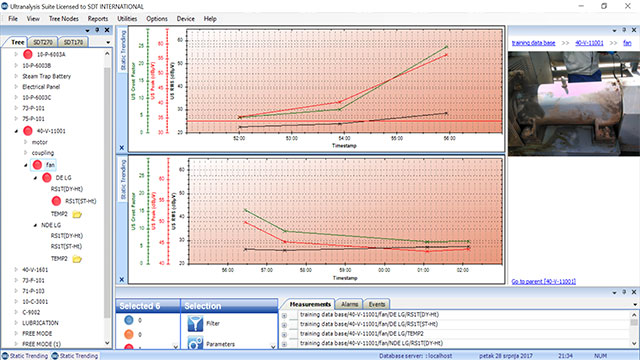Click the orange status circle in Selected panel
The width and height of the screenshot is (640, 360).
pos(129,334)
